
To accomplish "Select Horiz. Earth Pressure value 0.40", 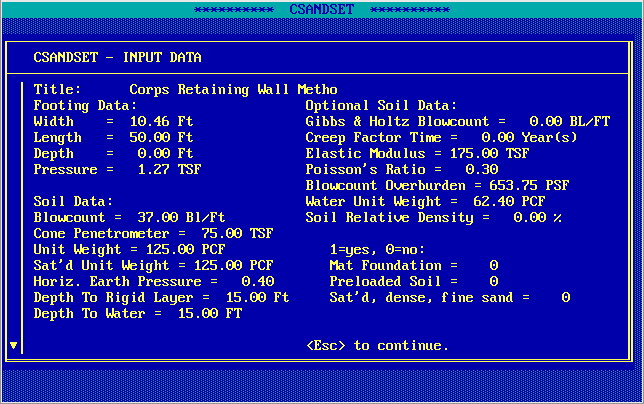I will [257, 281].
